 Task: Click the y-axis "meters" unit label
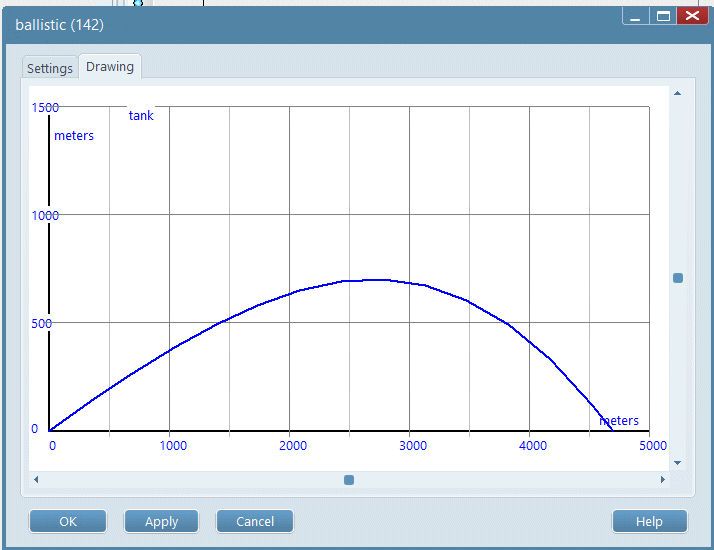point(74,135)
